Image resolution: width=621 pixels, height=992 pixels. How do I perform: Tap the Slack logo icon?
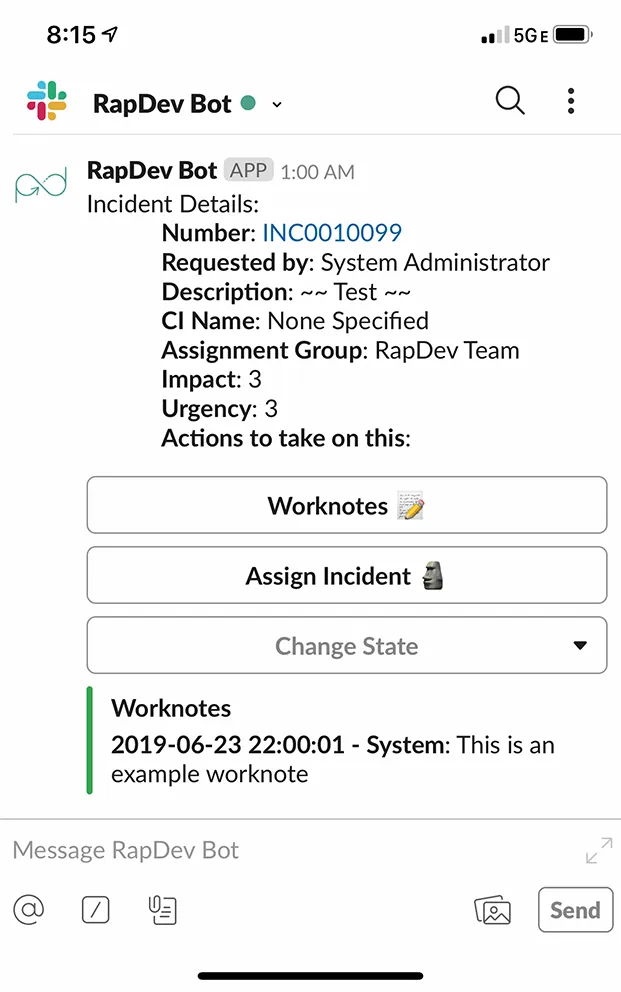(x=47, y=101)
